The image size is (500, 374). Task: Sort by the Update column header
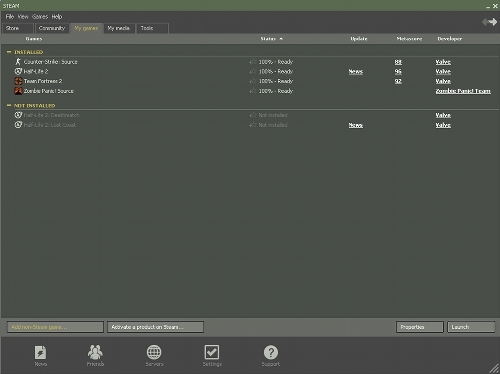359,39
